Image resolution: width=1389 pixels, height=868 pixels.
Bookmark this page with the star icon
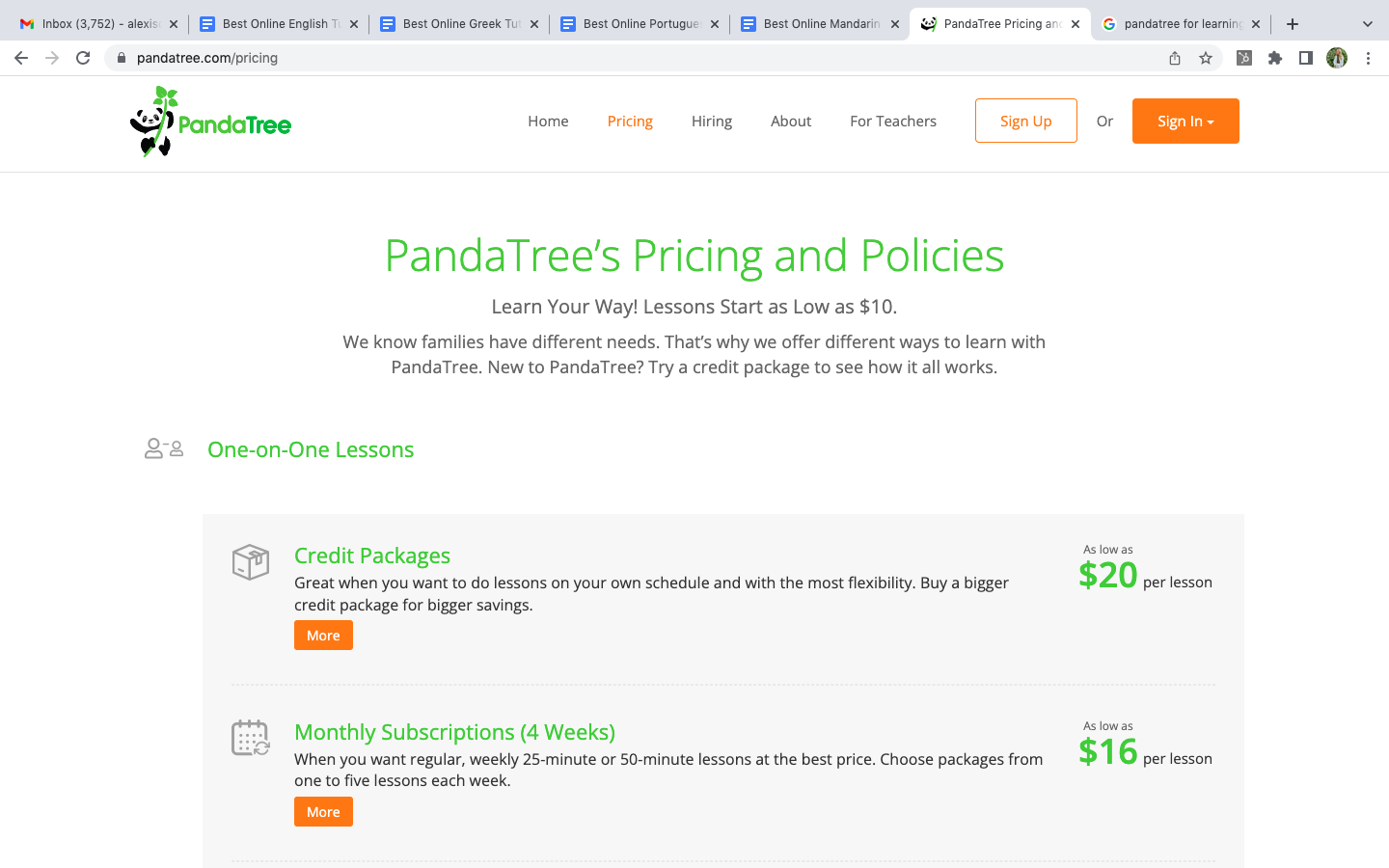(1206, 58)
